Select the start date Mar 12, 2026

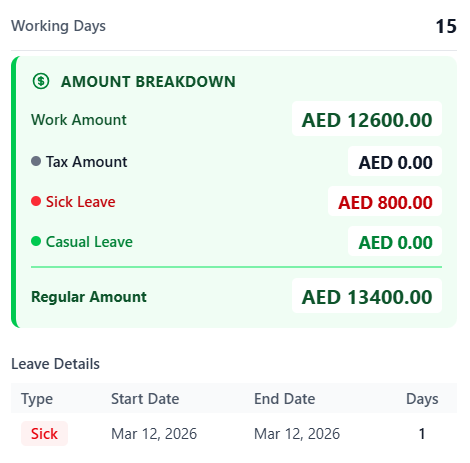click(154, 434)
